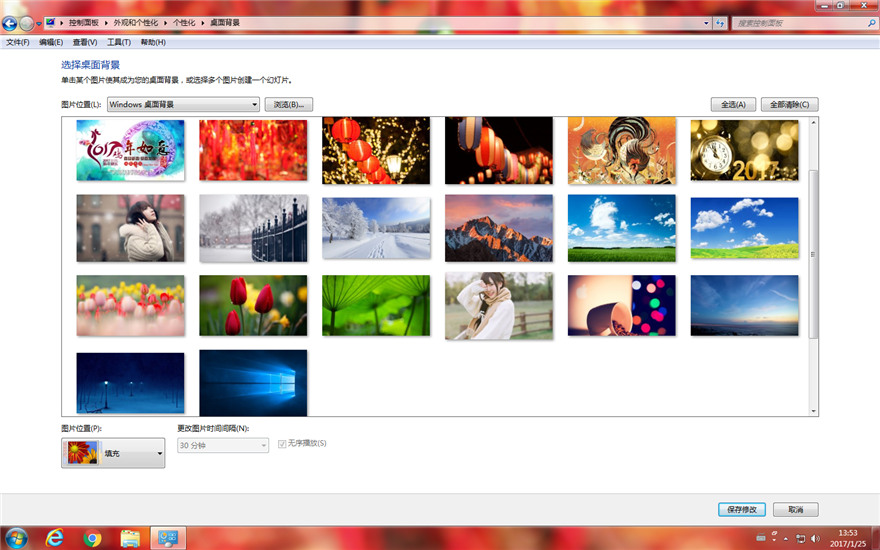The height and width of the screenshot is (550, 880).
Task: Select the snowy road wallpaper
Action: tap(376, 228)
